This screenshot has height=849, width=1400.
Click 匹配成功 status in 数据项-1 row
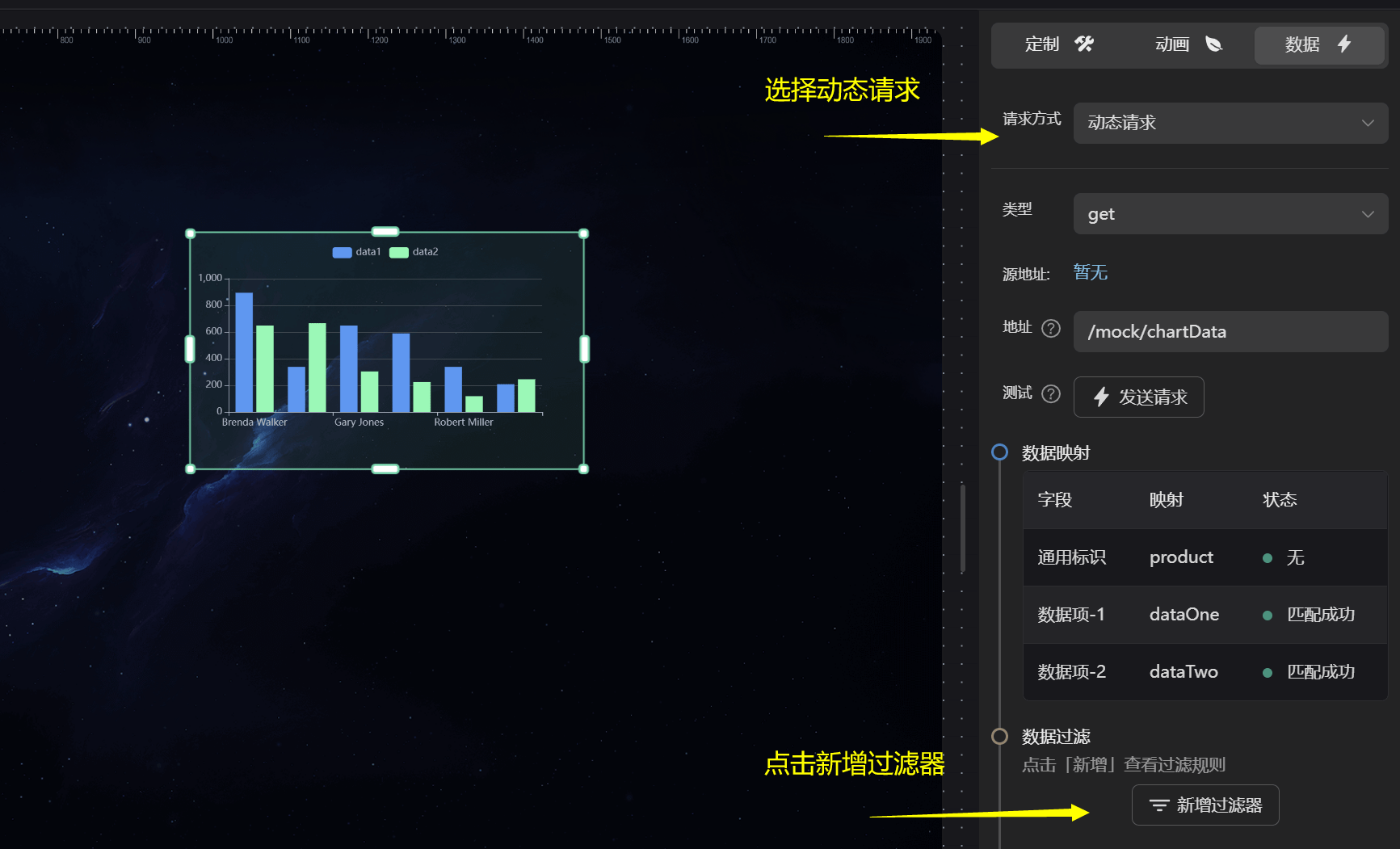(1321, 615)
